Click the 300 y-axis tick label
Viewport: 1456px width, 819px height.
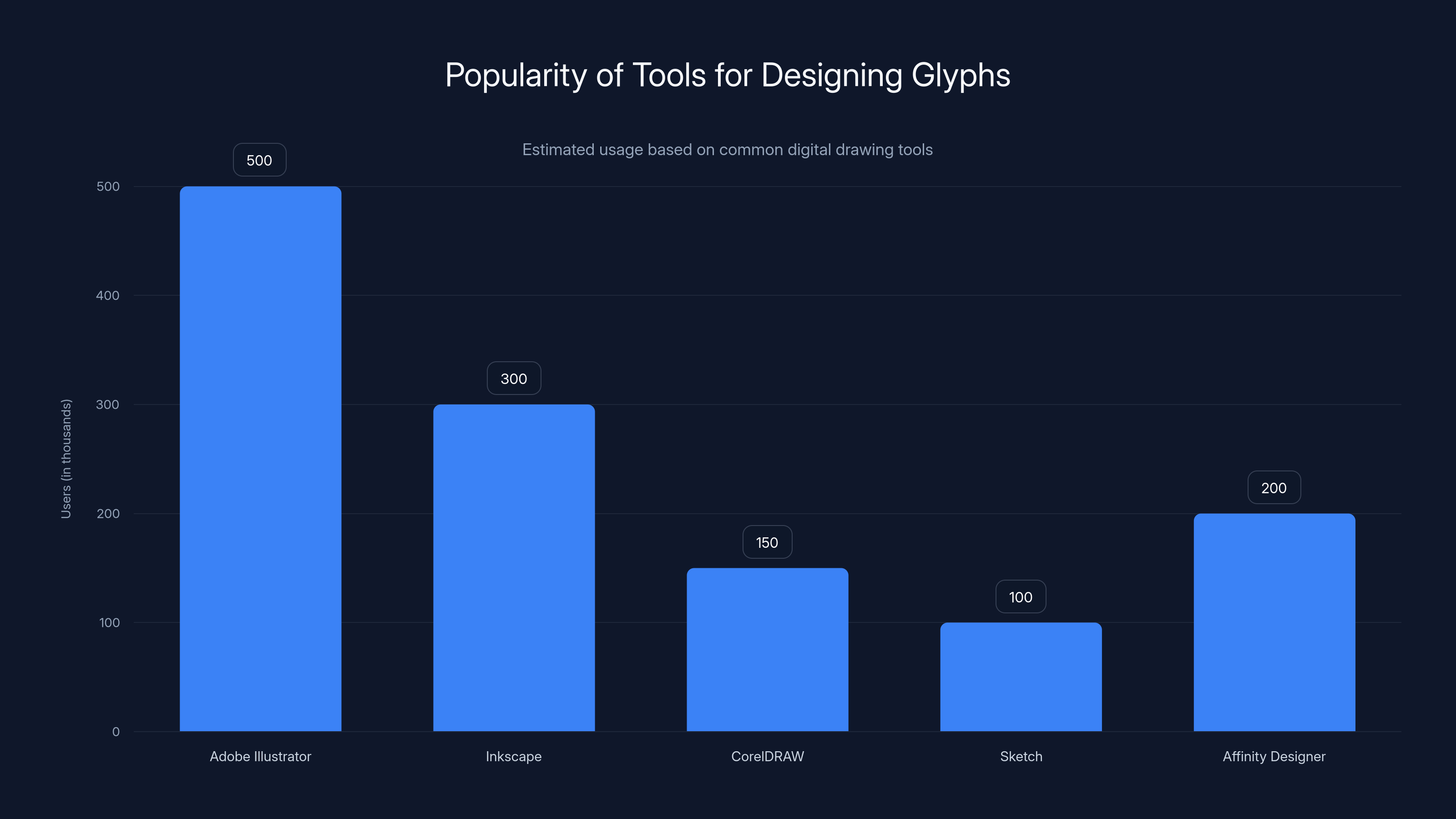pos(108,404)
